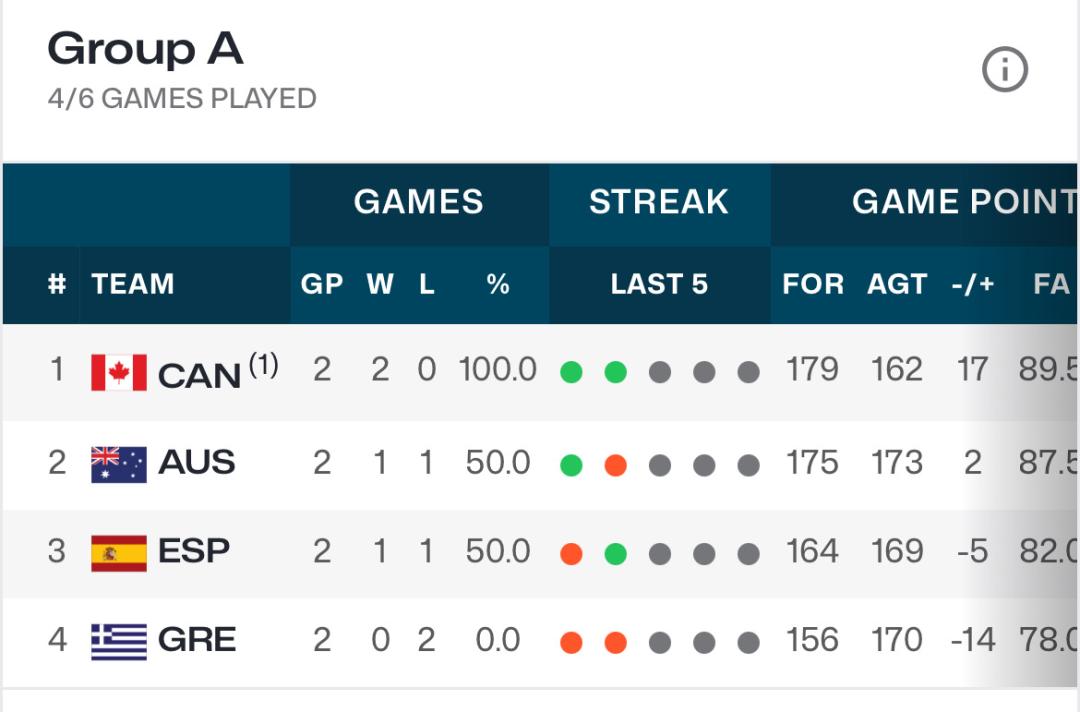Select Canada's first green win dot
The height and width of the screenshot is (712, 1080).
pos(571,373)
